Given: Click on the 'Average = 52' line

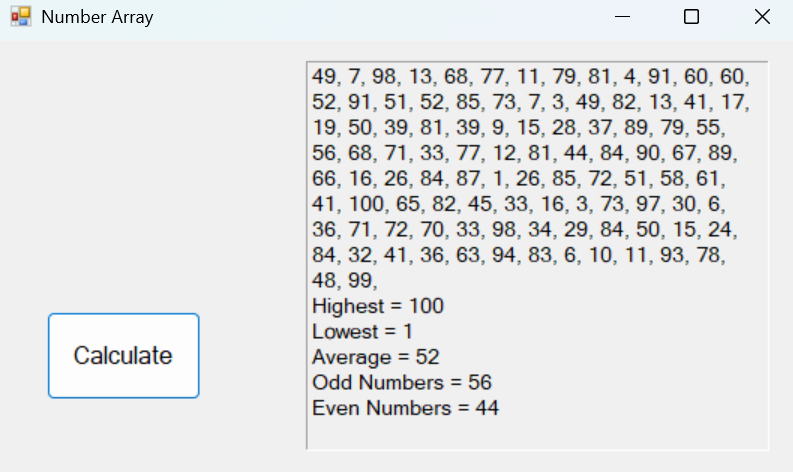Looking at the screenshot, I should (375, 357).
